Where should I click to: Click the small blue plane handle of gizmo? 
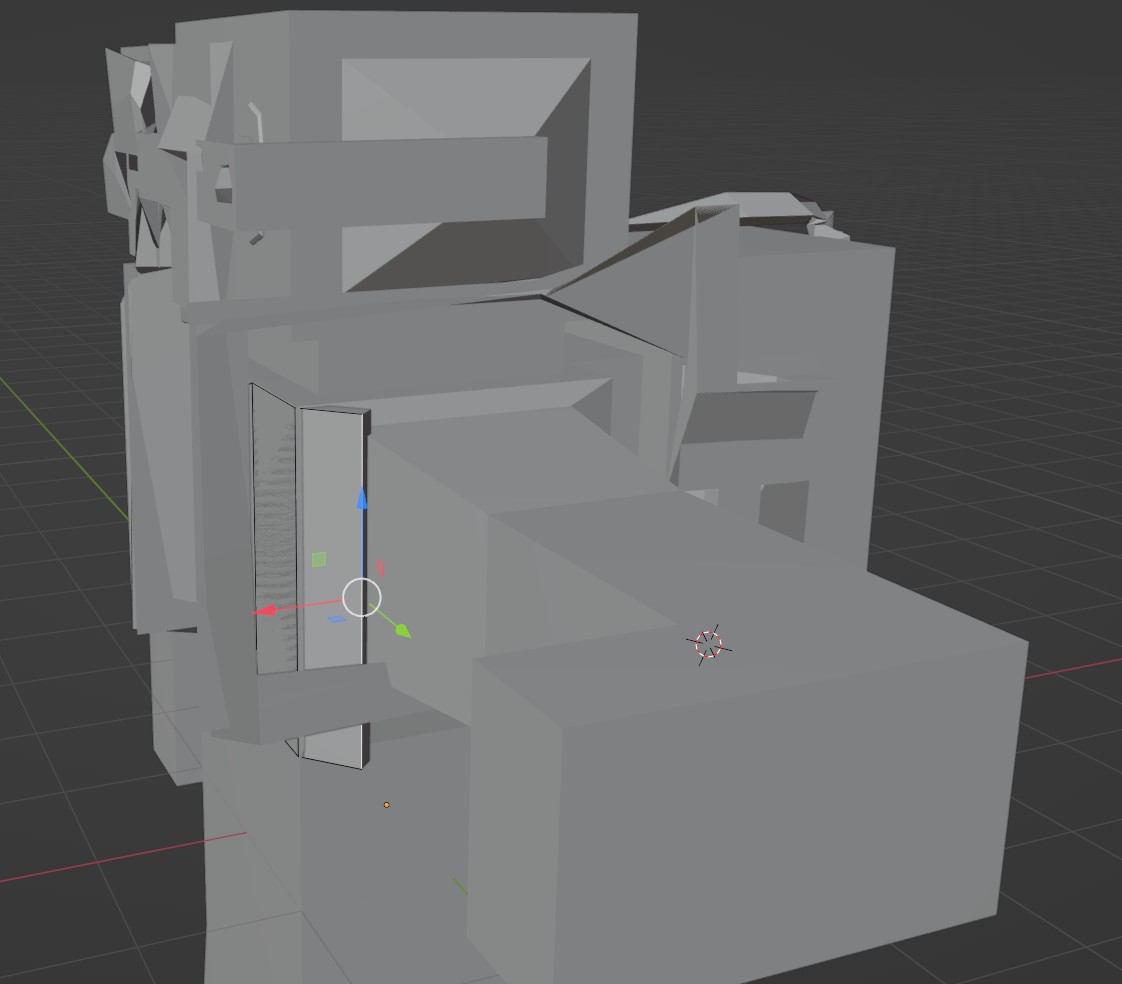coord(336,619)
